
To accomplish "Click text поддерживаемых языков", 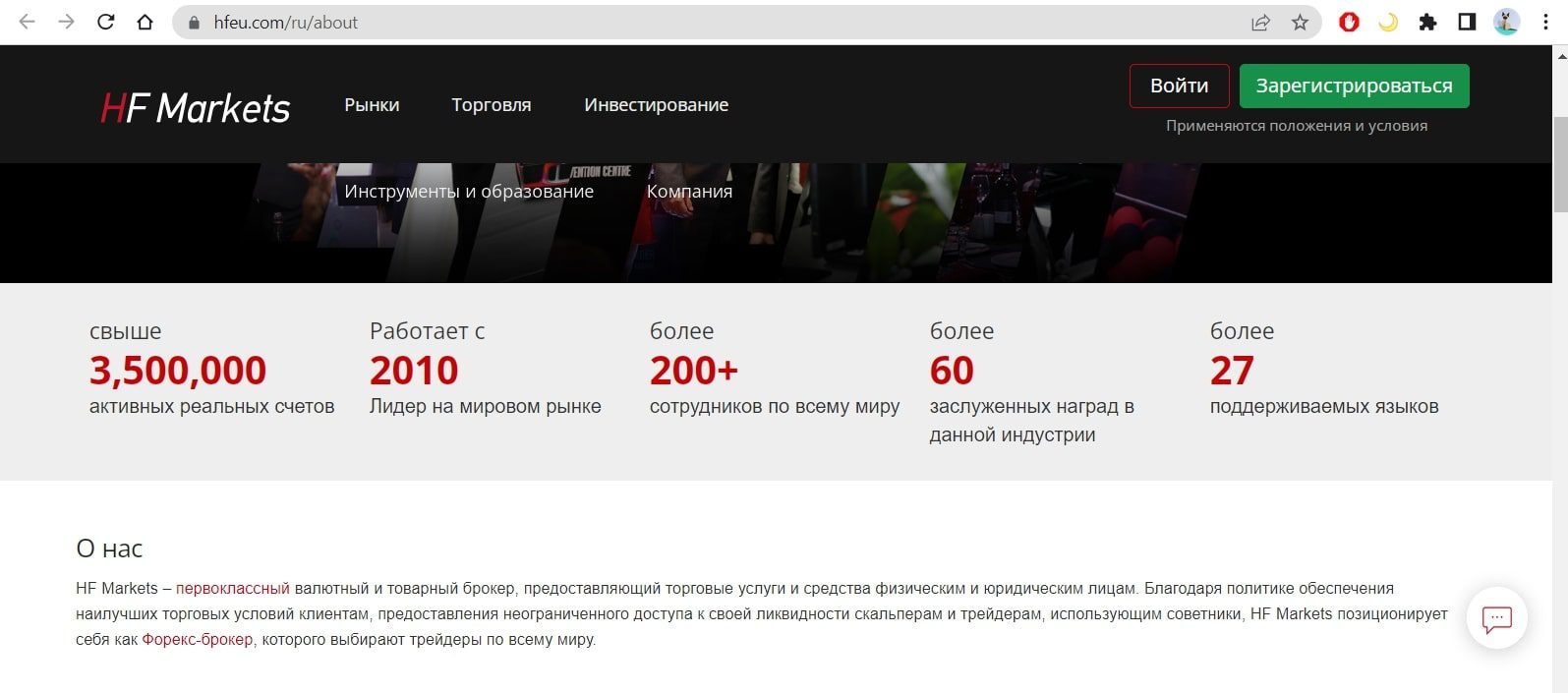I will 1324,406.
